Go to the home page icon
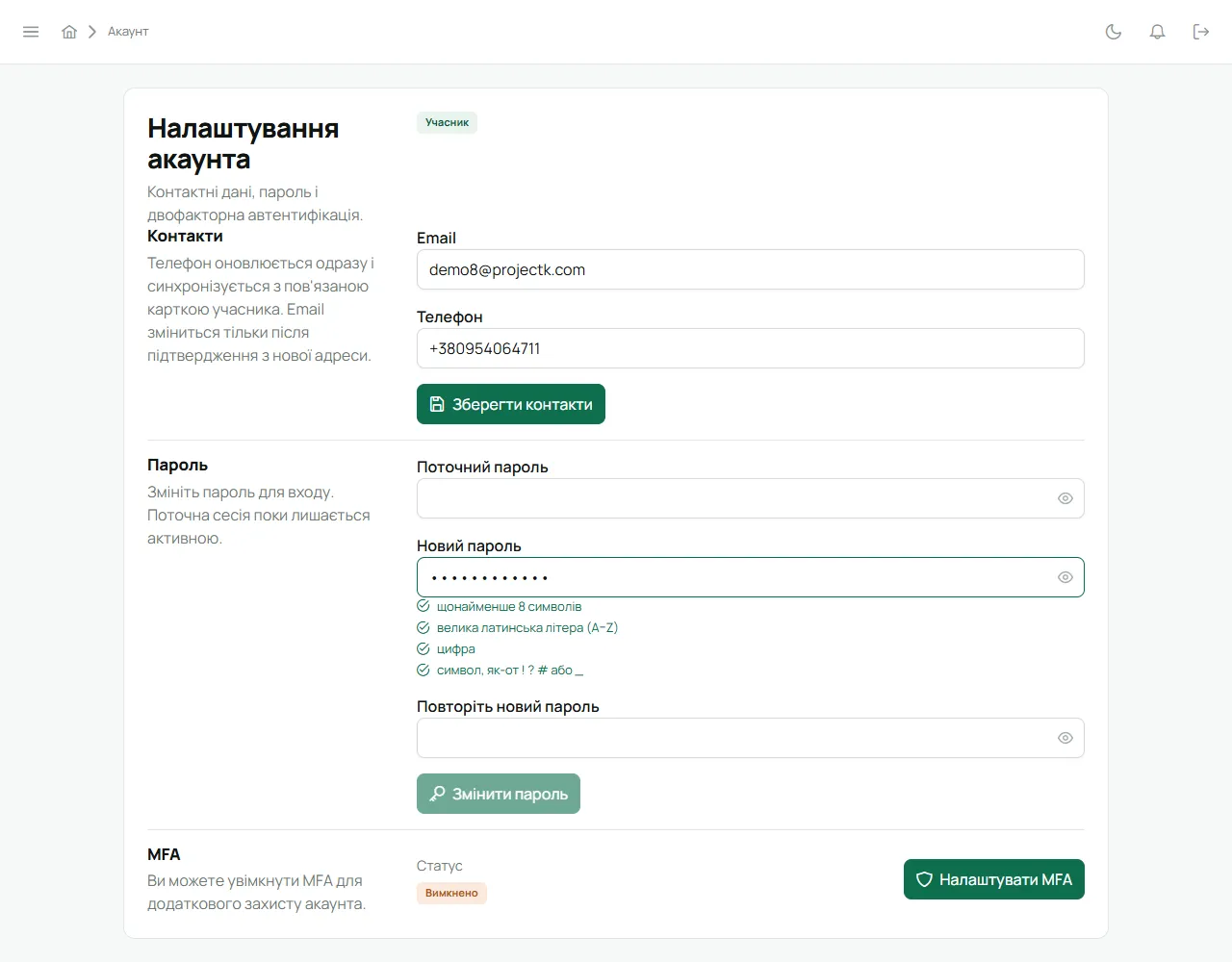 click(69, 32)
